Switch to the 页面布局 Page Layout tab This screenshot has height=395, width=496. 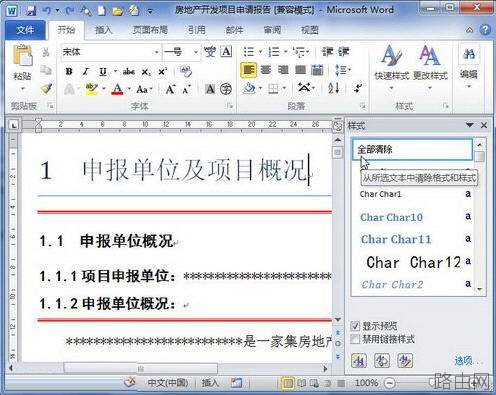point(150,30)
